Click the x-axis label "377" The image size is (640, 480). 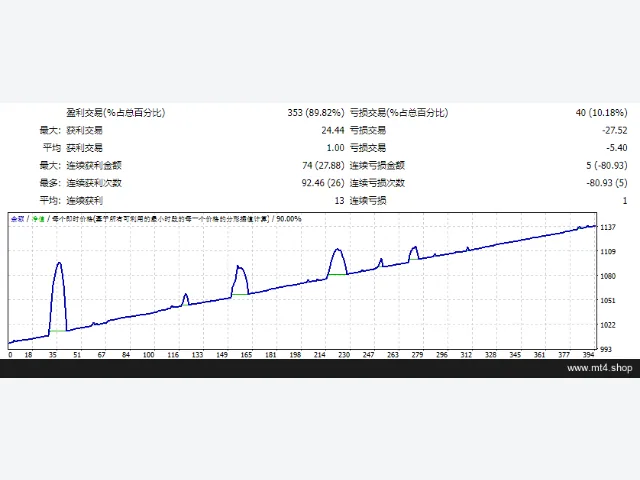[564, 355]
